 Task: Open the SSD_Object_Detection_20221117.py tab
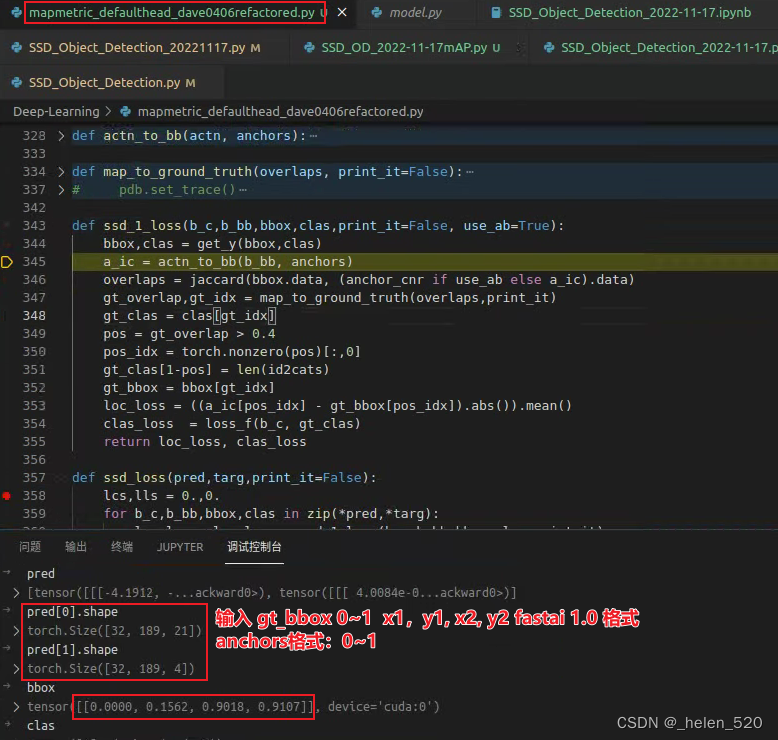click(136, 48)
